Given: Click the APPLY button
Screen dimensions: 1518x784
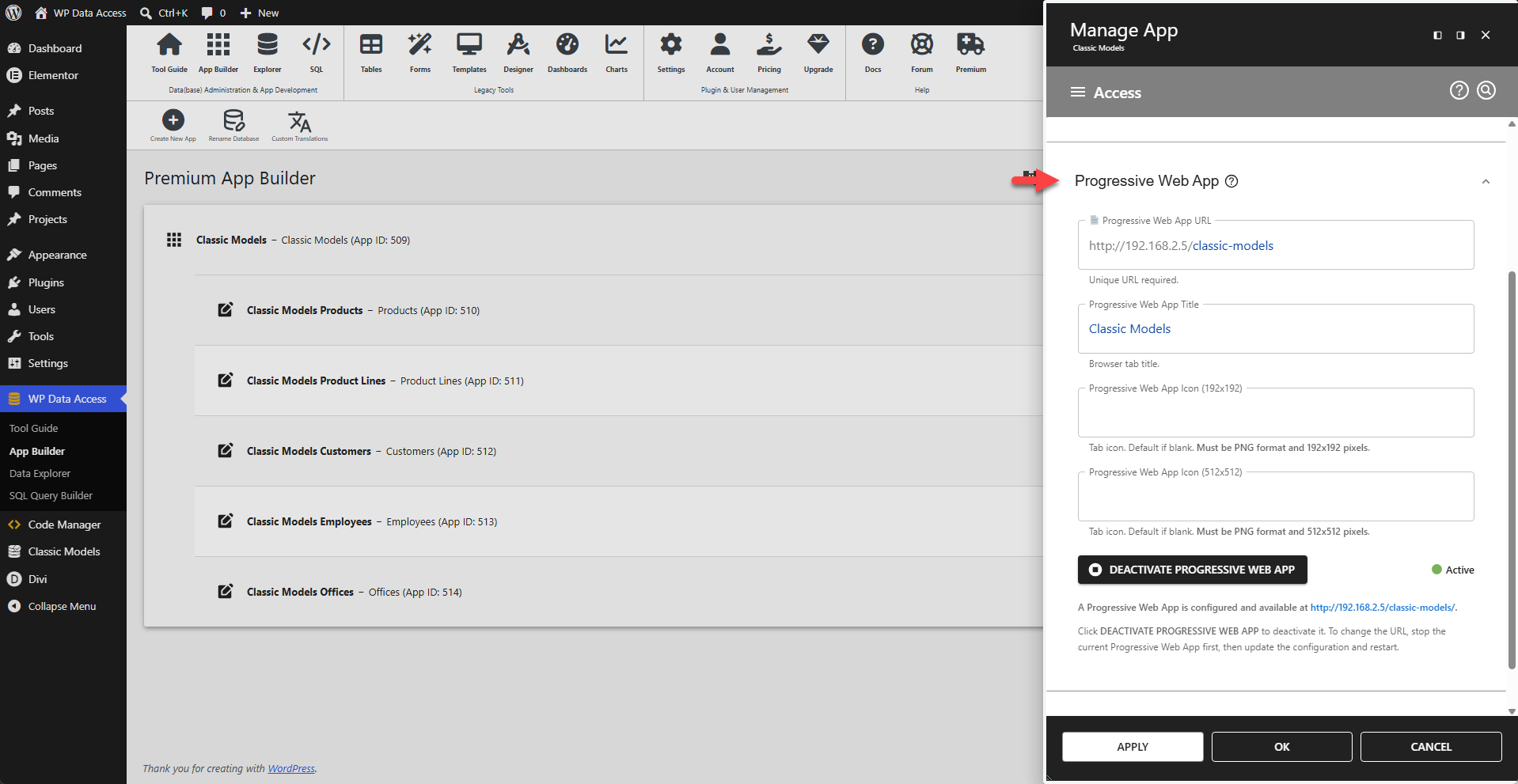Looking at the screenshot, I should point(1133,747).
